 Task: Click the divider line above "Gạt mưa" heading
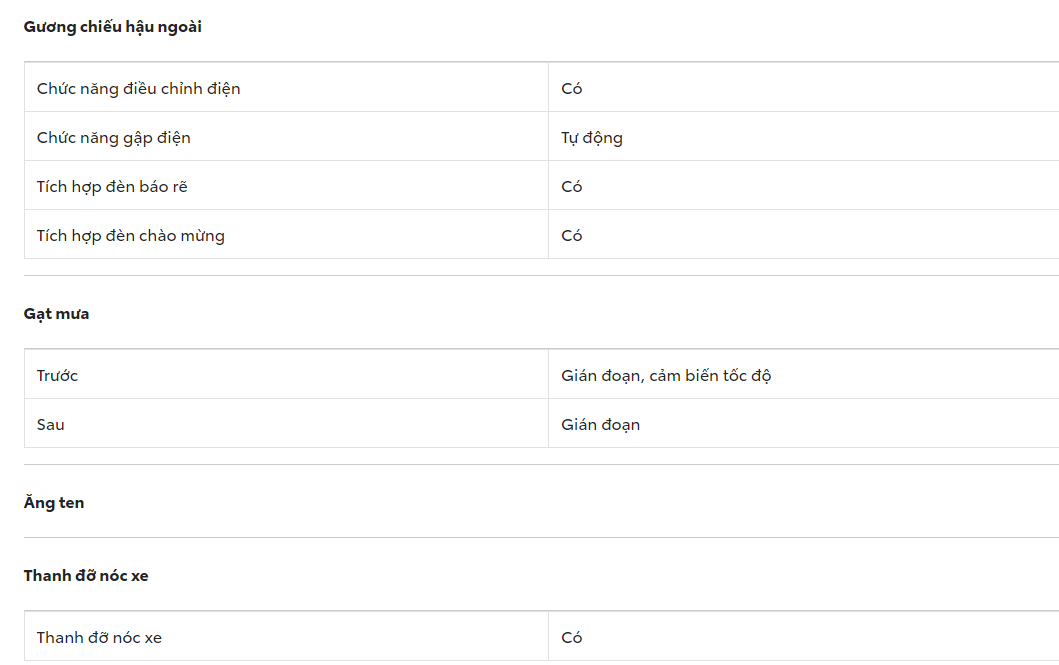[x=540, y=276]
